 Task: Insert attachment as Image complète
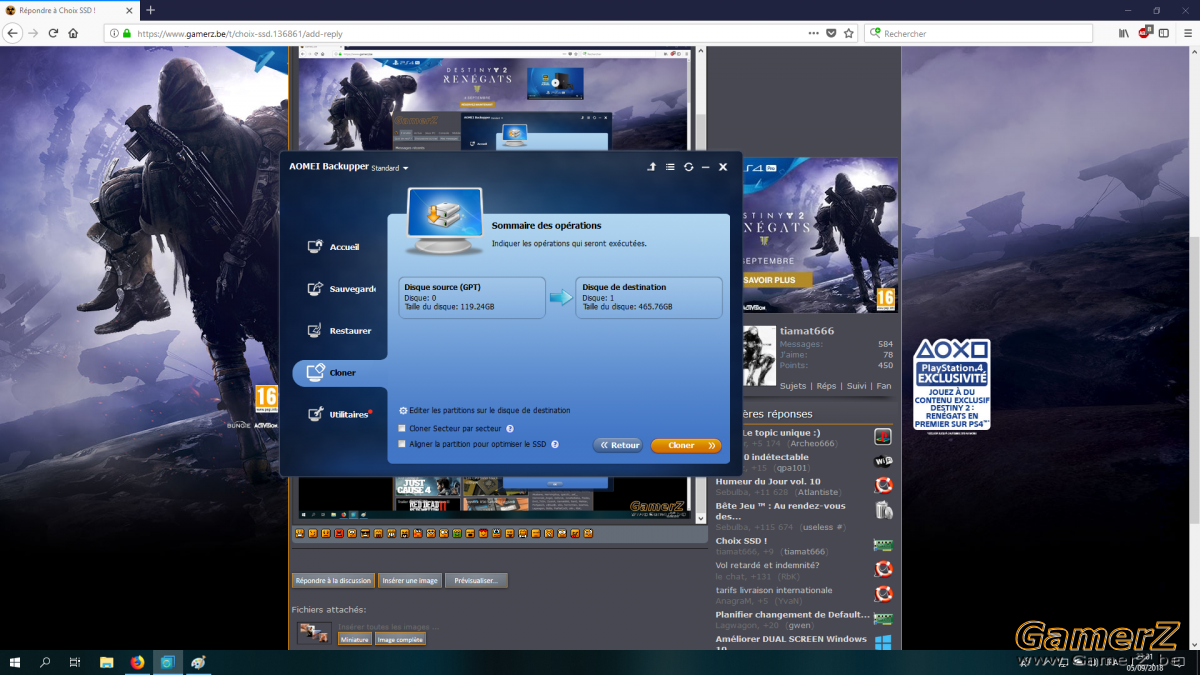point(400,639)
